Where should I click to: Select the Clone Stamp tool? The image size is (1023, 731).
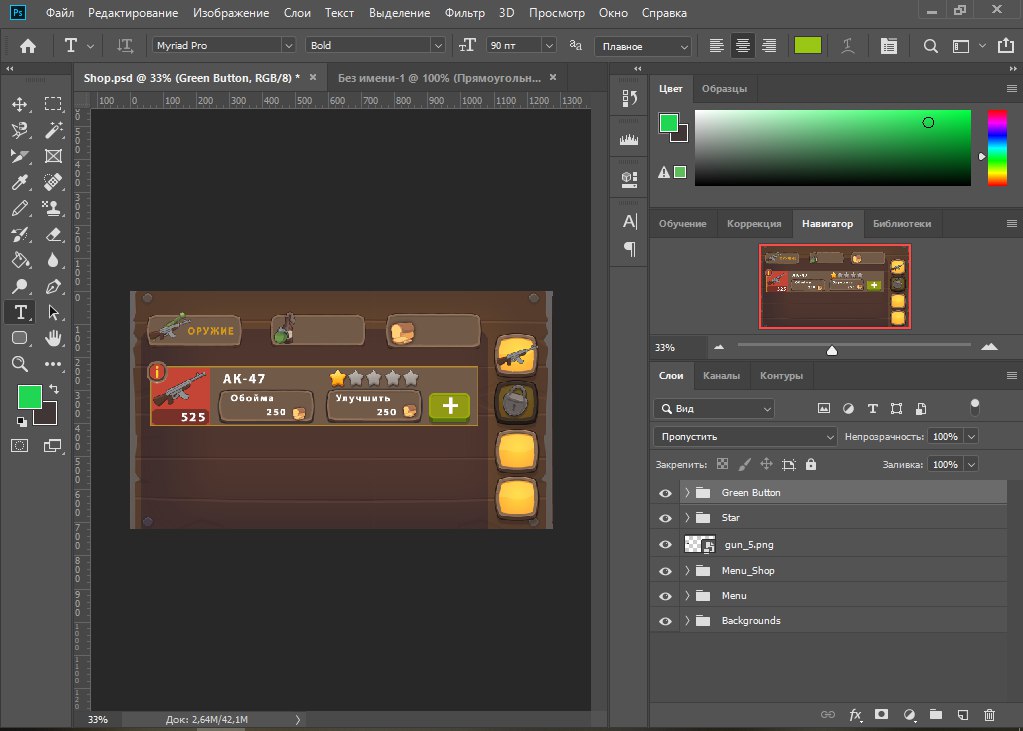[x=53, y=208]
